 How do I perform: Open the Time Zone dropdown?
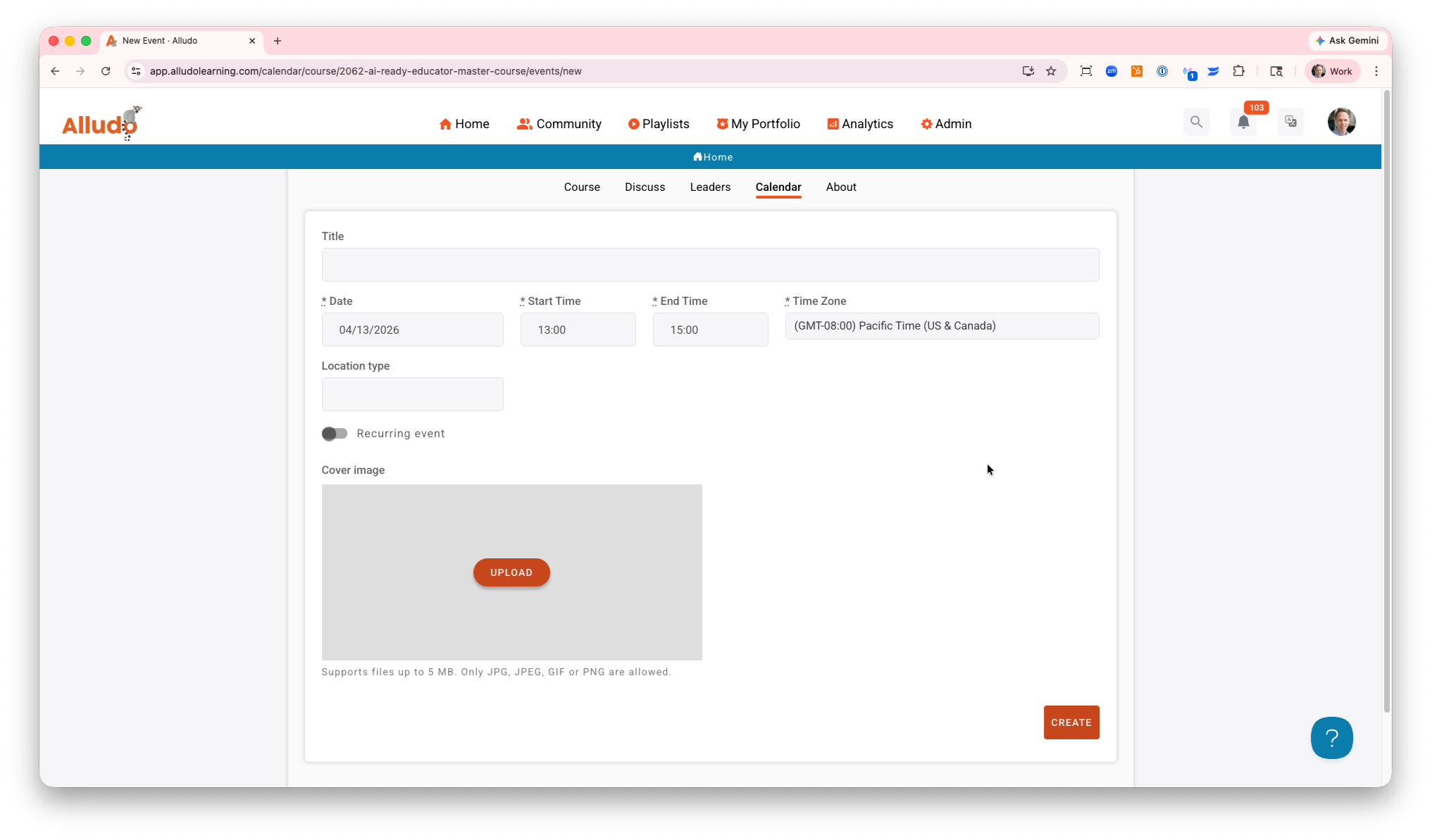[x=941, y=326]
